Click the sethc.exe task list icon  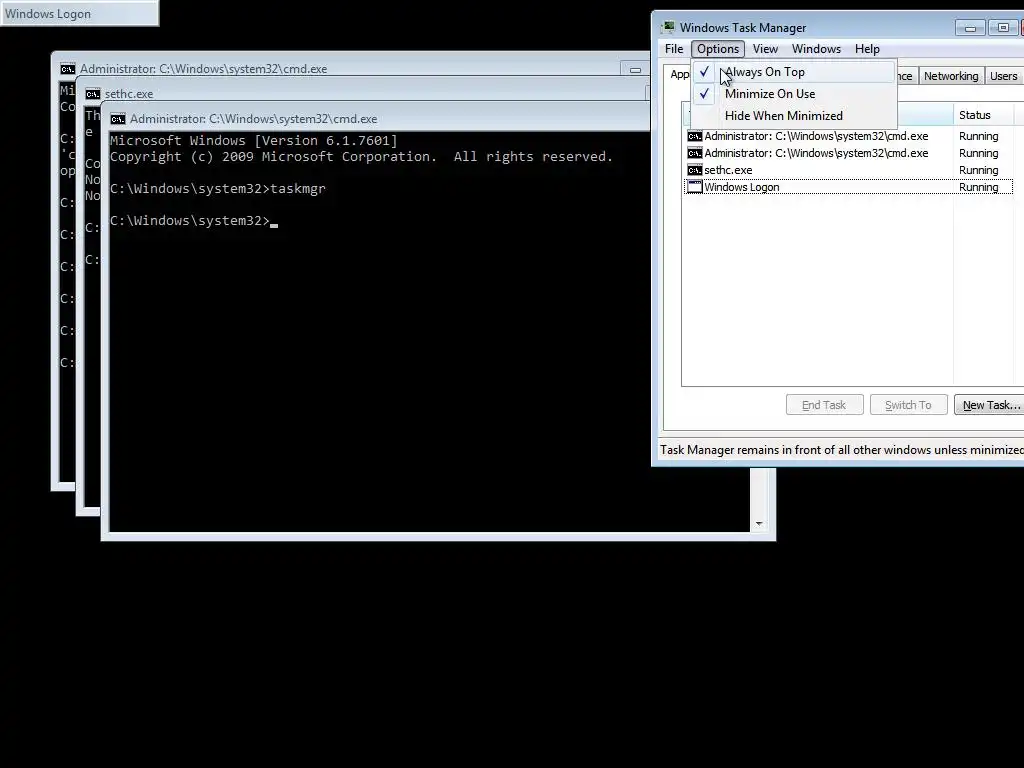point(694,170)
